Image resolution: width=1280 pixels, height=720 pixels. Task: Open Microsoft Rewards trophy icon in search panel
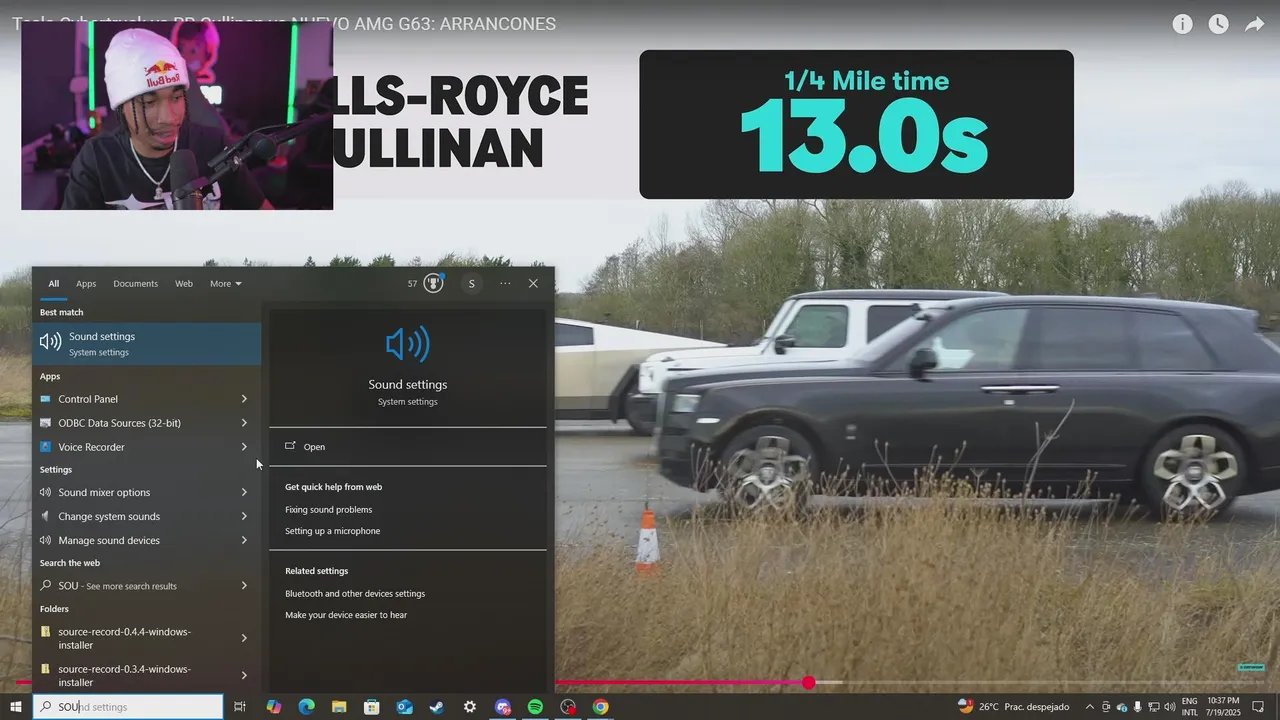(x=433, y=283)
